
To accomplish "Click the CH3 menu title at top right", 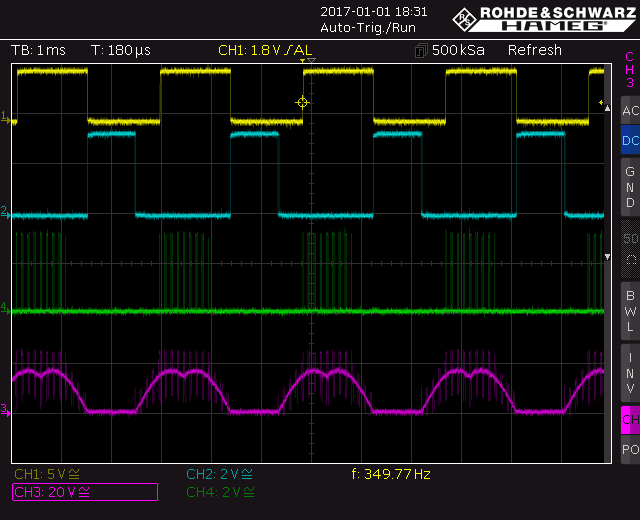I will (x=630, y=69).
